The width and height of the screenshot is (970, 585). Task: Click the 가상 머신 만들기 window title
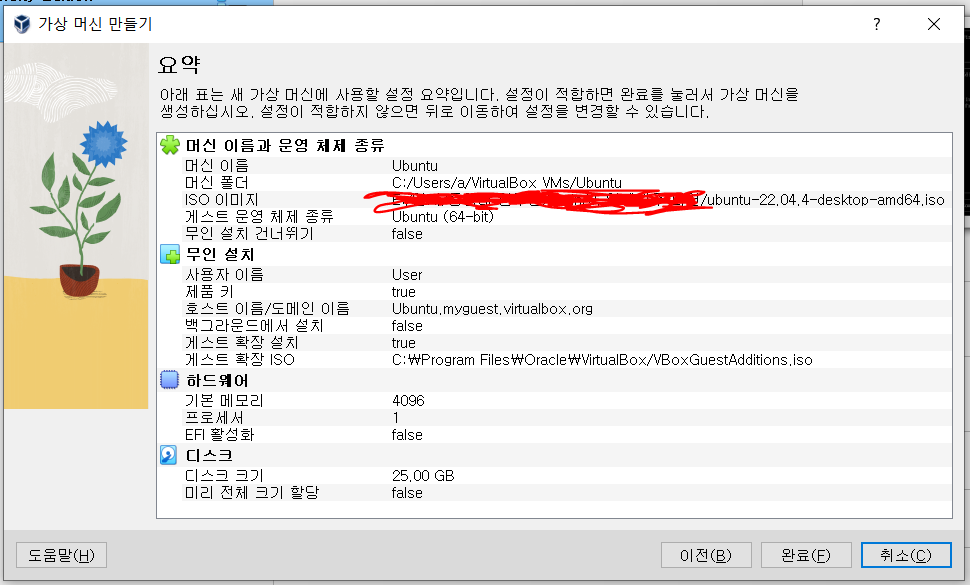(95, 24)
